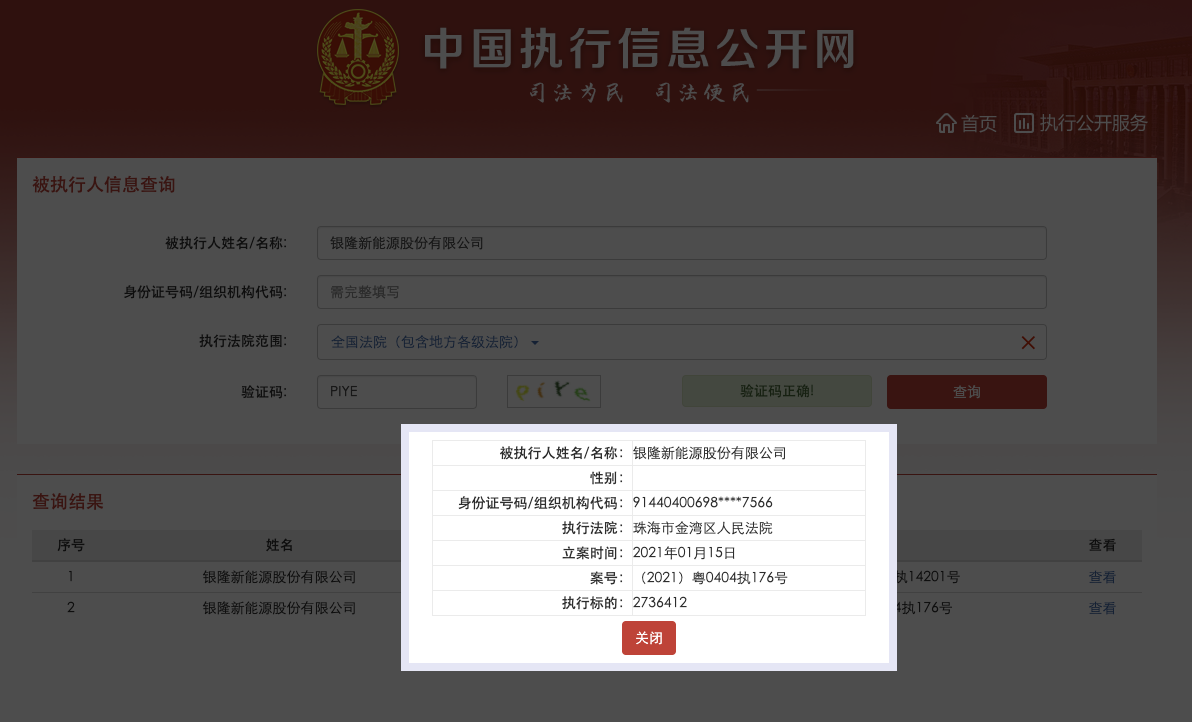Click the 序号 column header
Viewport: 1192px width, 722px height.
[x=71, y=545]
